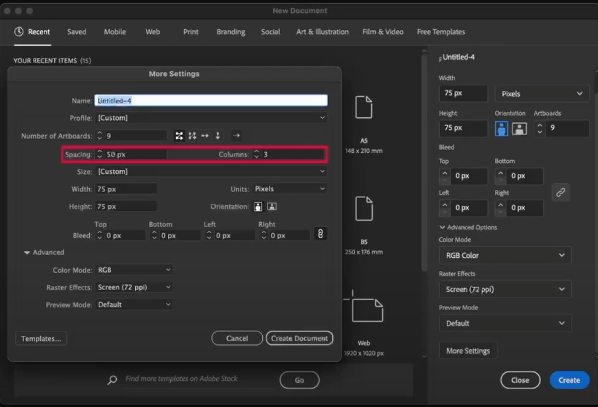Select portrait orientation in More Settings dialog

pos(258,206)
